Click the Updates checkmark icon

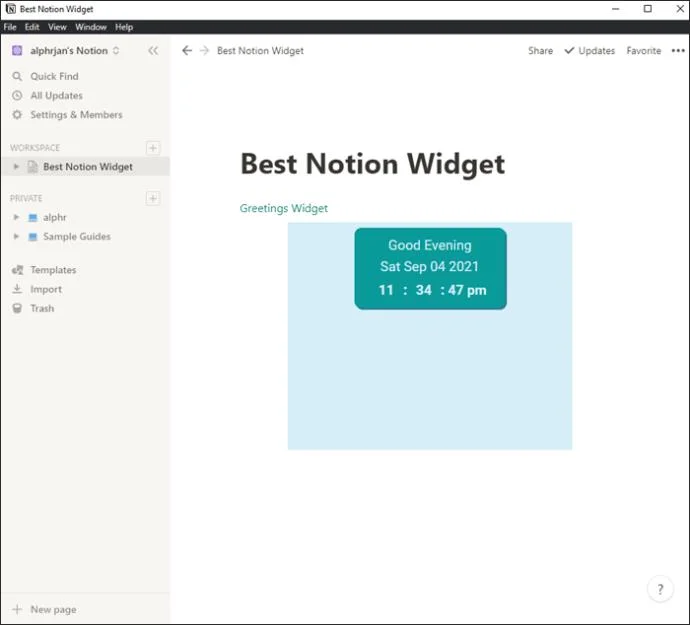click(x=569, y=50)
